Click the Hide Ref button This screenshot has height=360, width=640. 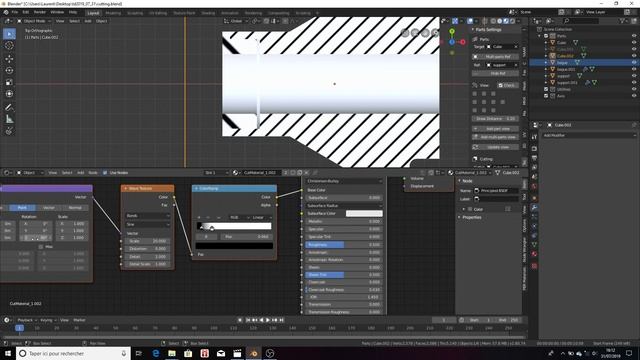tap(496, 73)
